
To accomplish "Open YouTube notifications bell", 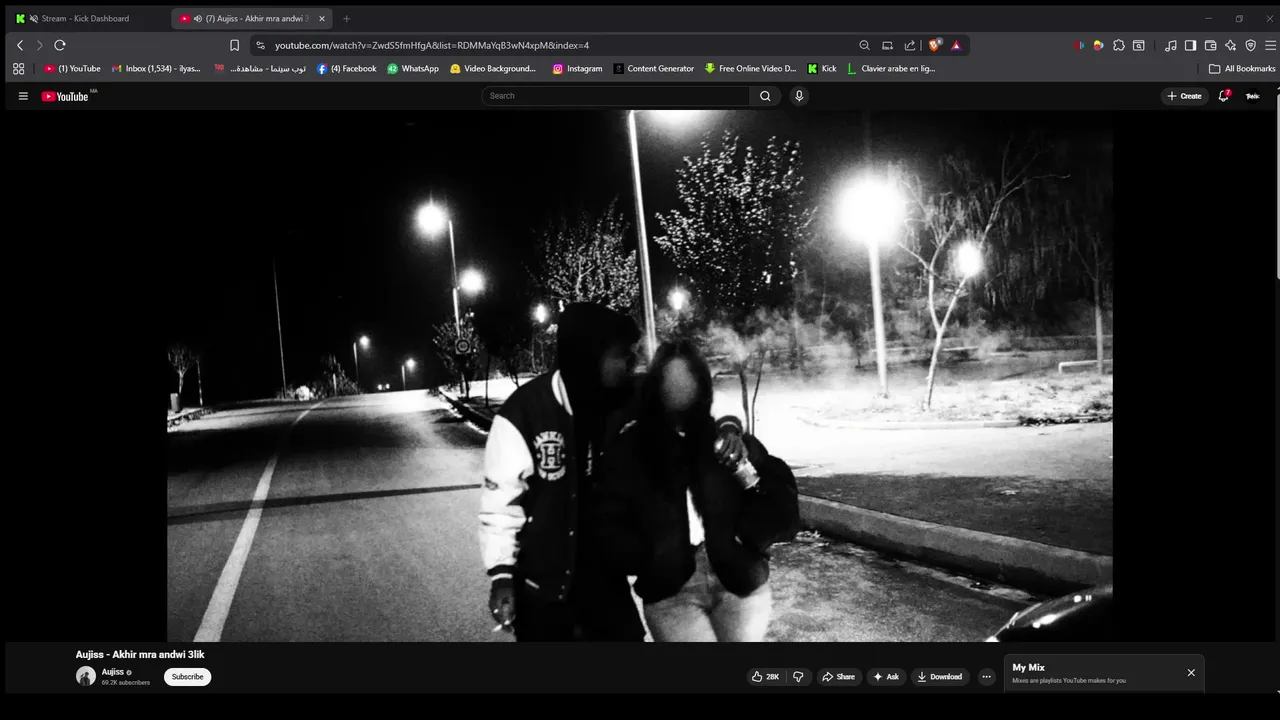I will [1223, 96].
